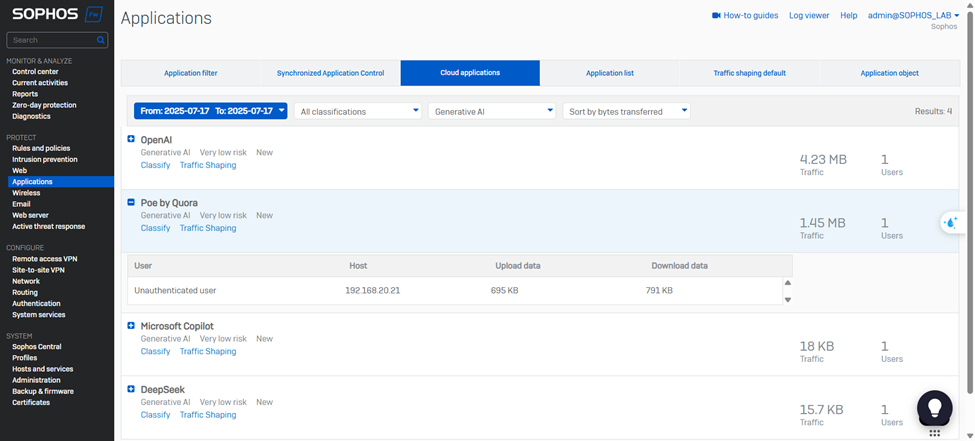Image resolution: width=975 pixels, height=441 pixels.
Task: Click the down arrow of user table scrollbar
Action: click(788, 300)
